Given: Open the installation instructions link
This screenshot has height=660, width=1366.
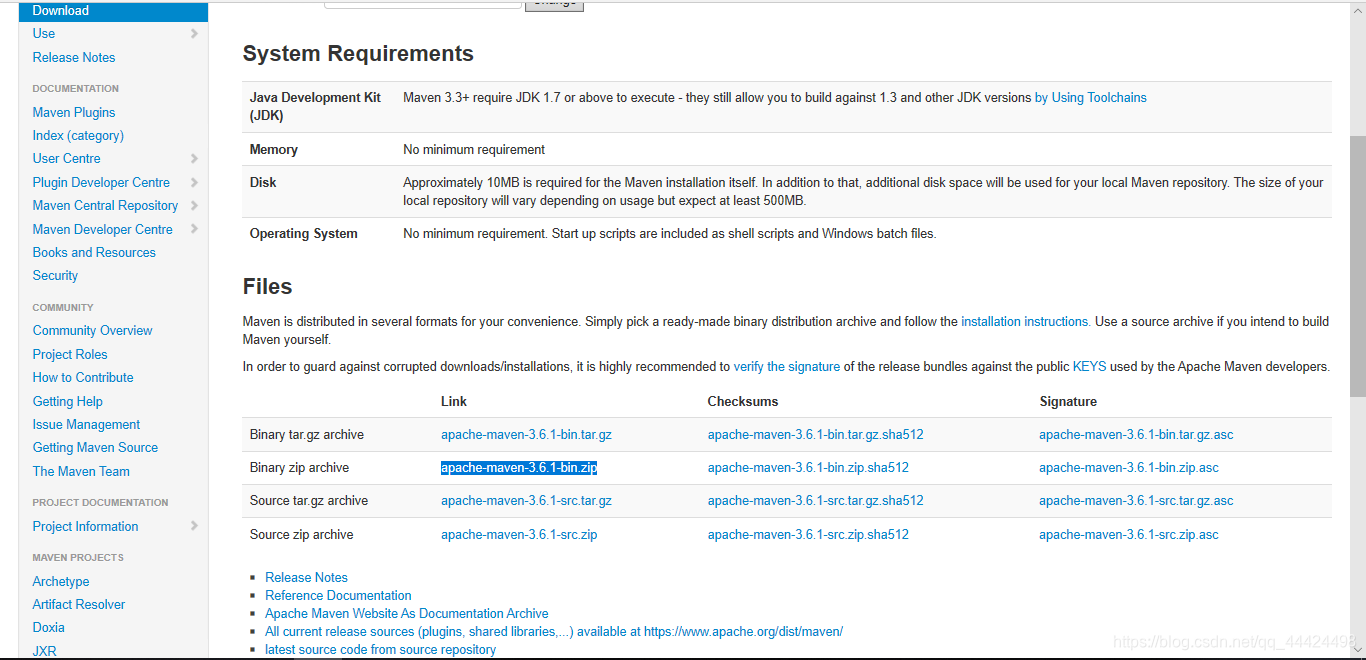Looking at the screenshot, I should point(1026,322).
